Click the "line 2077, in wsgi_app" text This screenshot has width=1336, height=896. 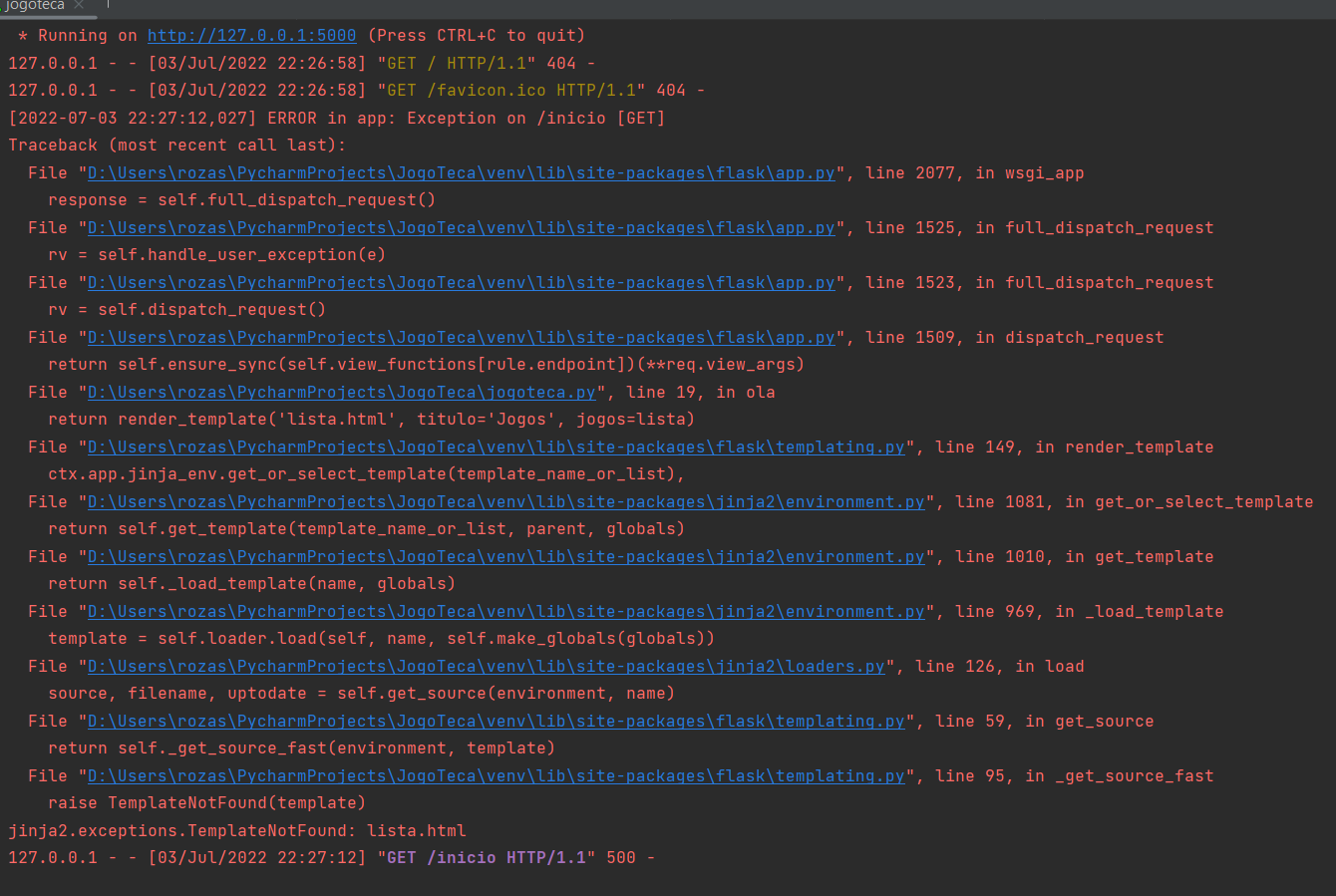point(975,173)
